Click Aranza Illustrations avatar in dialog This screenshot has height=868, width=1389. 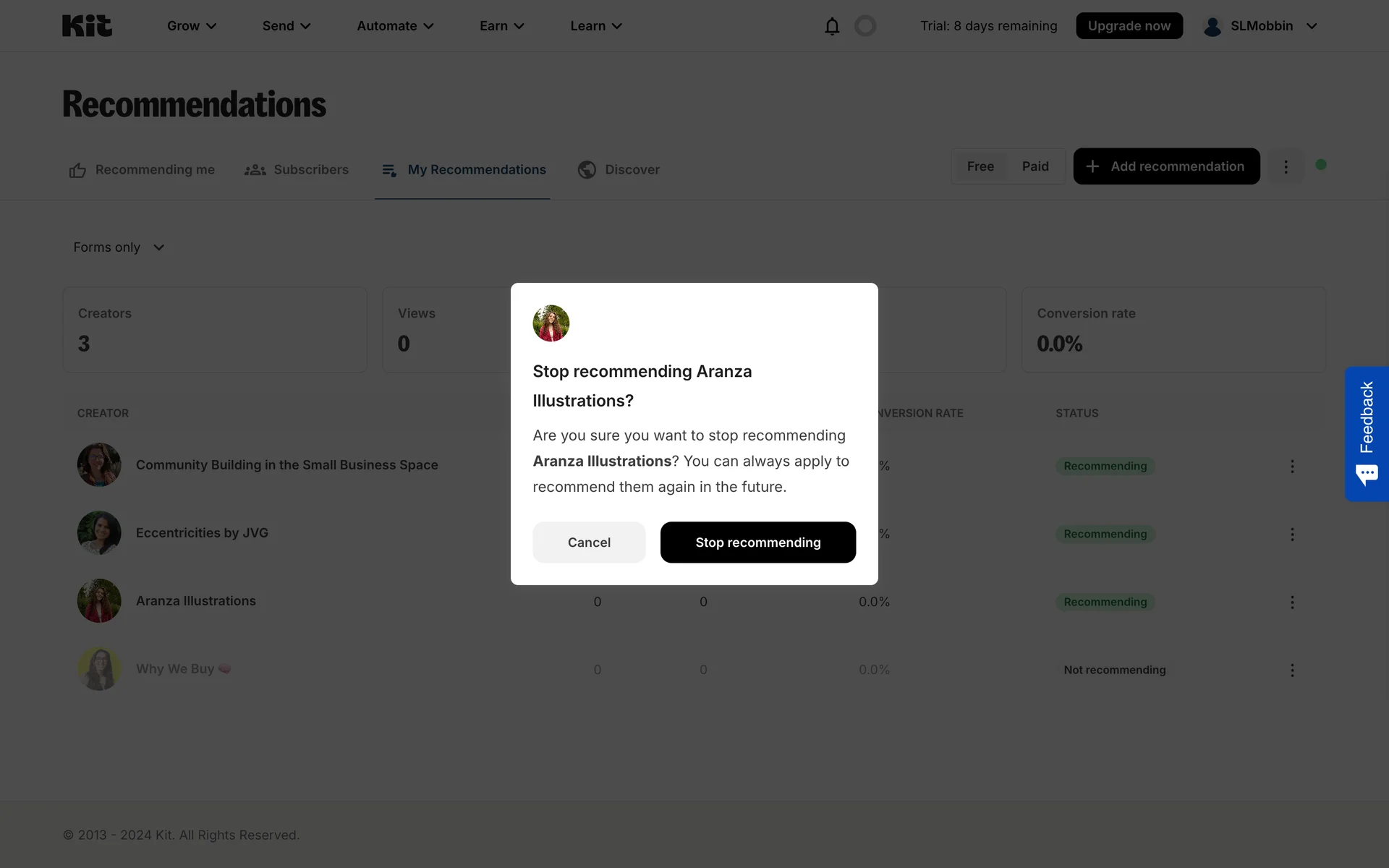[551, 323]
